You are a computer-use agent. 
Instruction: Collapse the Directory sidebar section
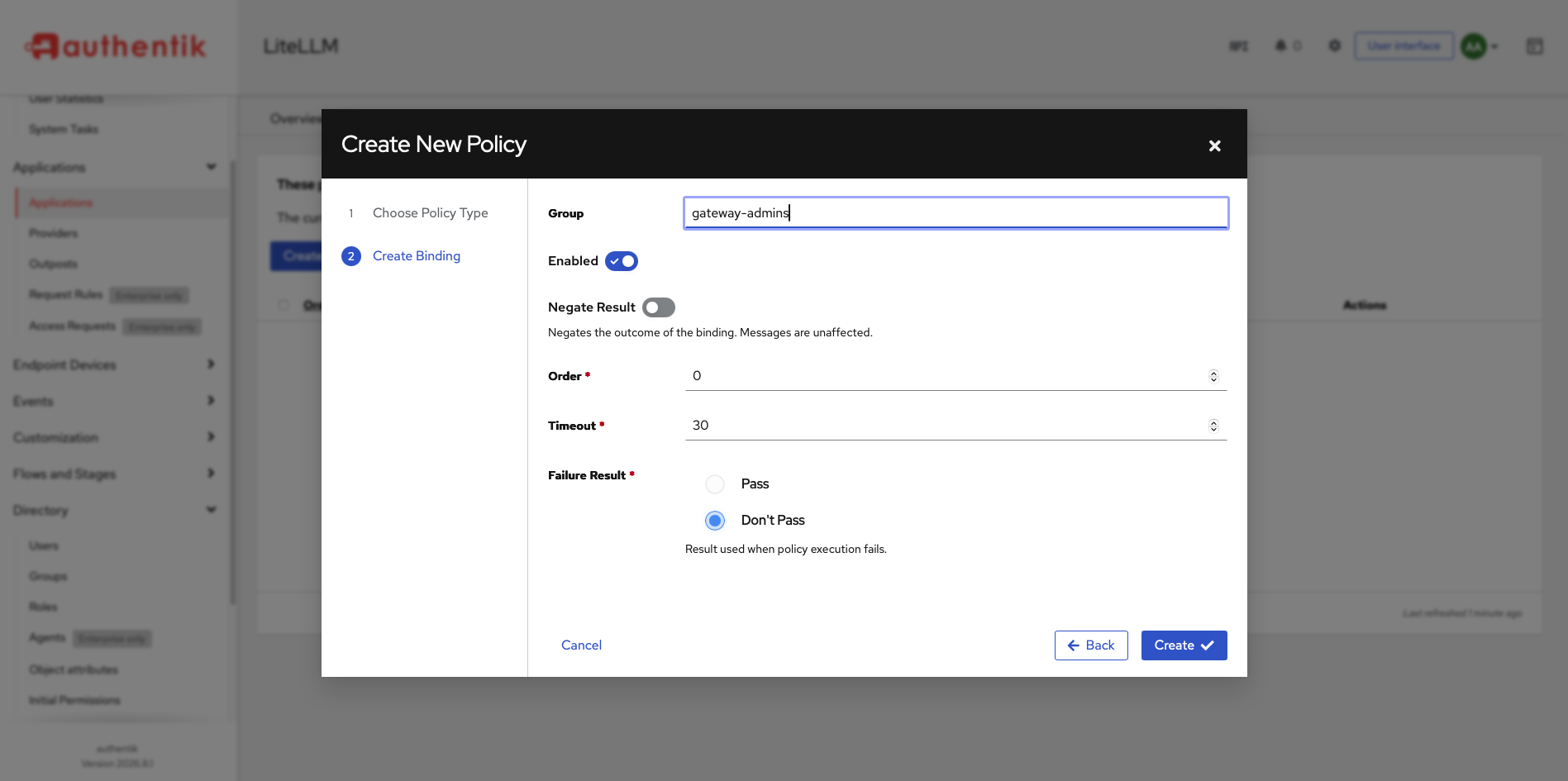pyautogui.click(x=212, y=510)
